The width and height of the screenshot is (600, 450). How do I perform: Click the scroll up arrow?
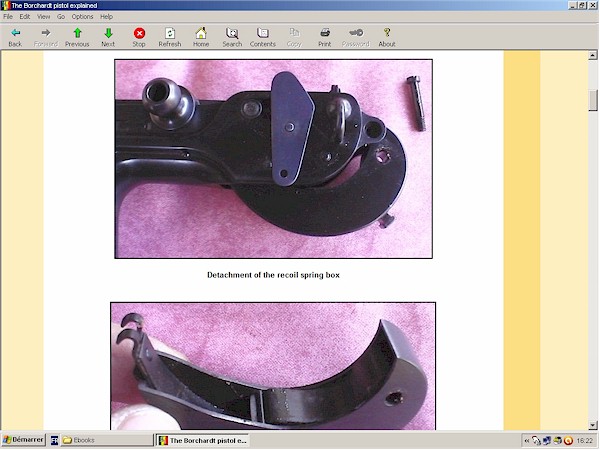pos(593,55)
